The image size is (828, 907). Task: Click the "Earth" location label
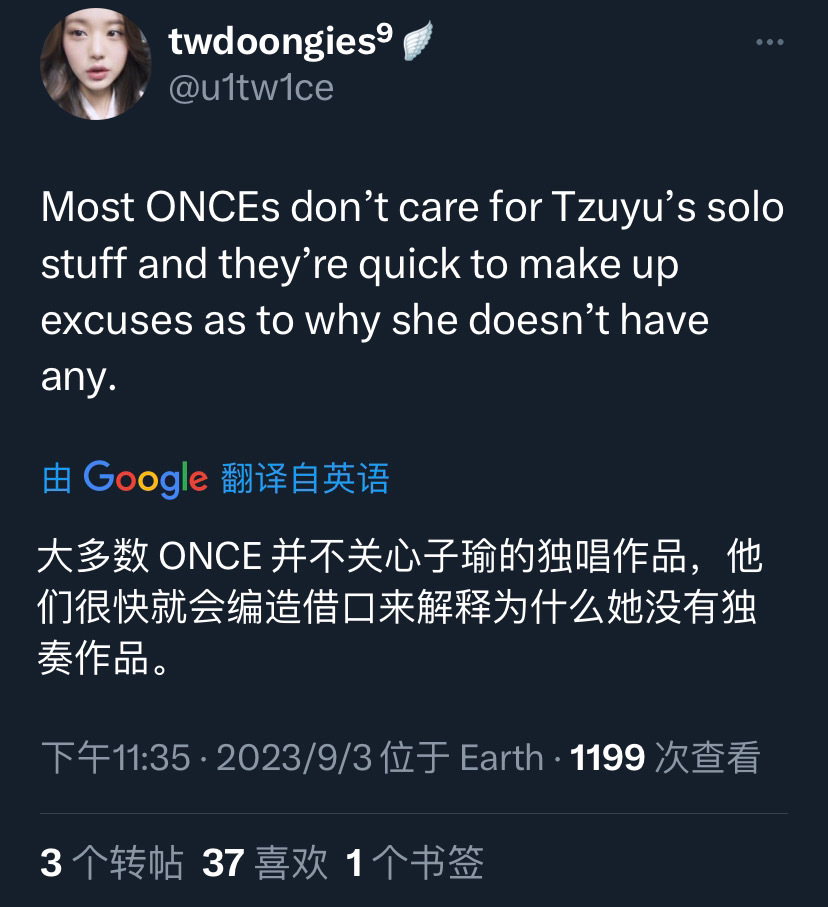click(x=501, y=757)
